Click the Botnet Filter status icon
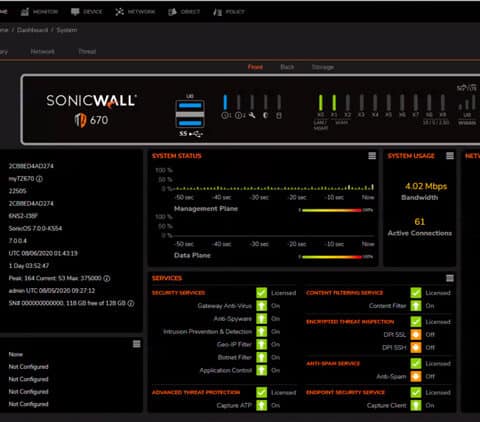Image resolution: width=480 pixels, height=422 pixels. pyautogui.click(x=262, y=357)
